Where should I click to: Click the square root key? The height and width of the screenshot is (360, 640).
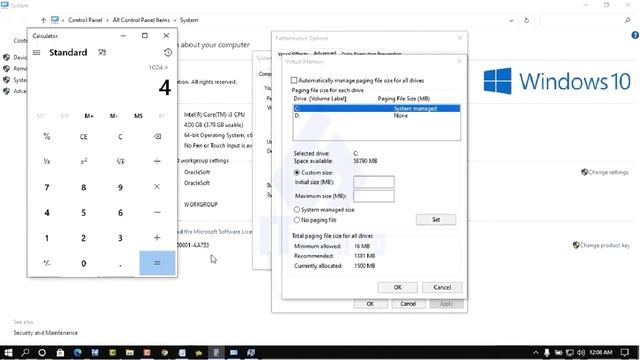click(120, 162)
